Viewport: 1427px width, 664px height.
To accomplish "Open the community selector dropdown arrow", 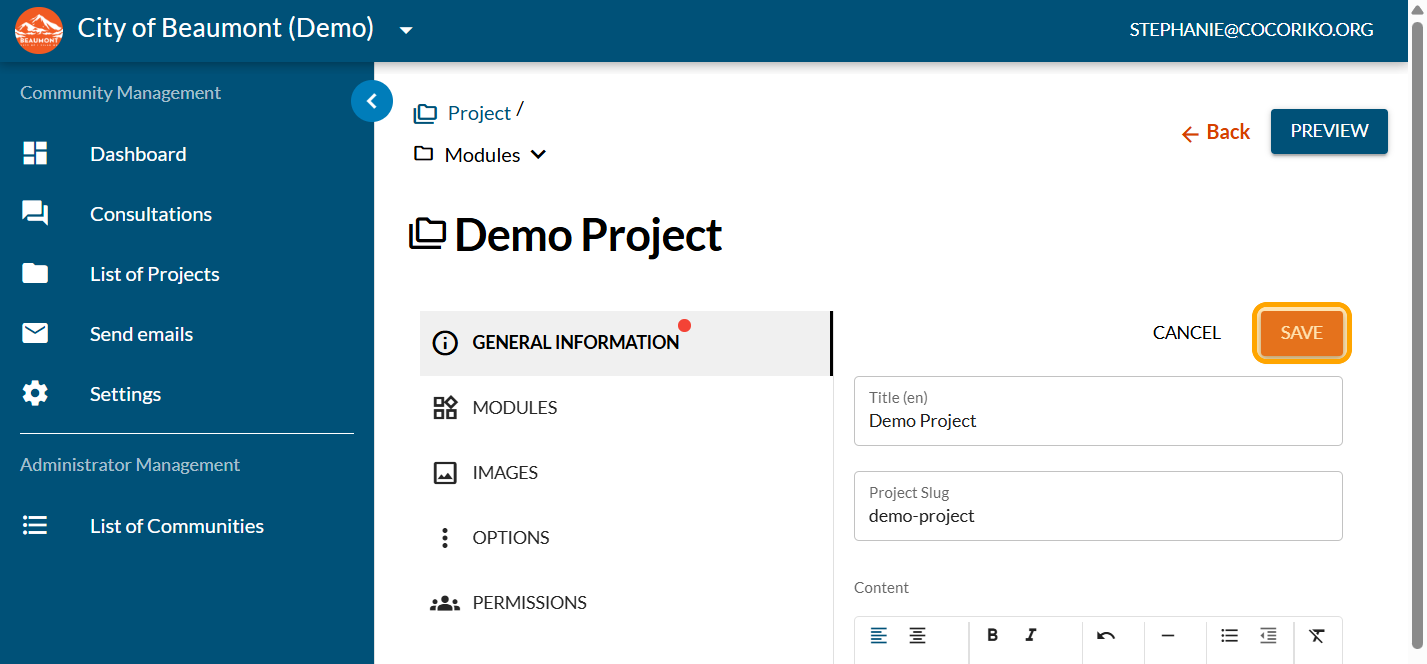I will (406, 30).
